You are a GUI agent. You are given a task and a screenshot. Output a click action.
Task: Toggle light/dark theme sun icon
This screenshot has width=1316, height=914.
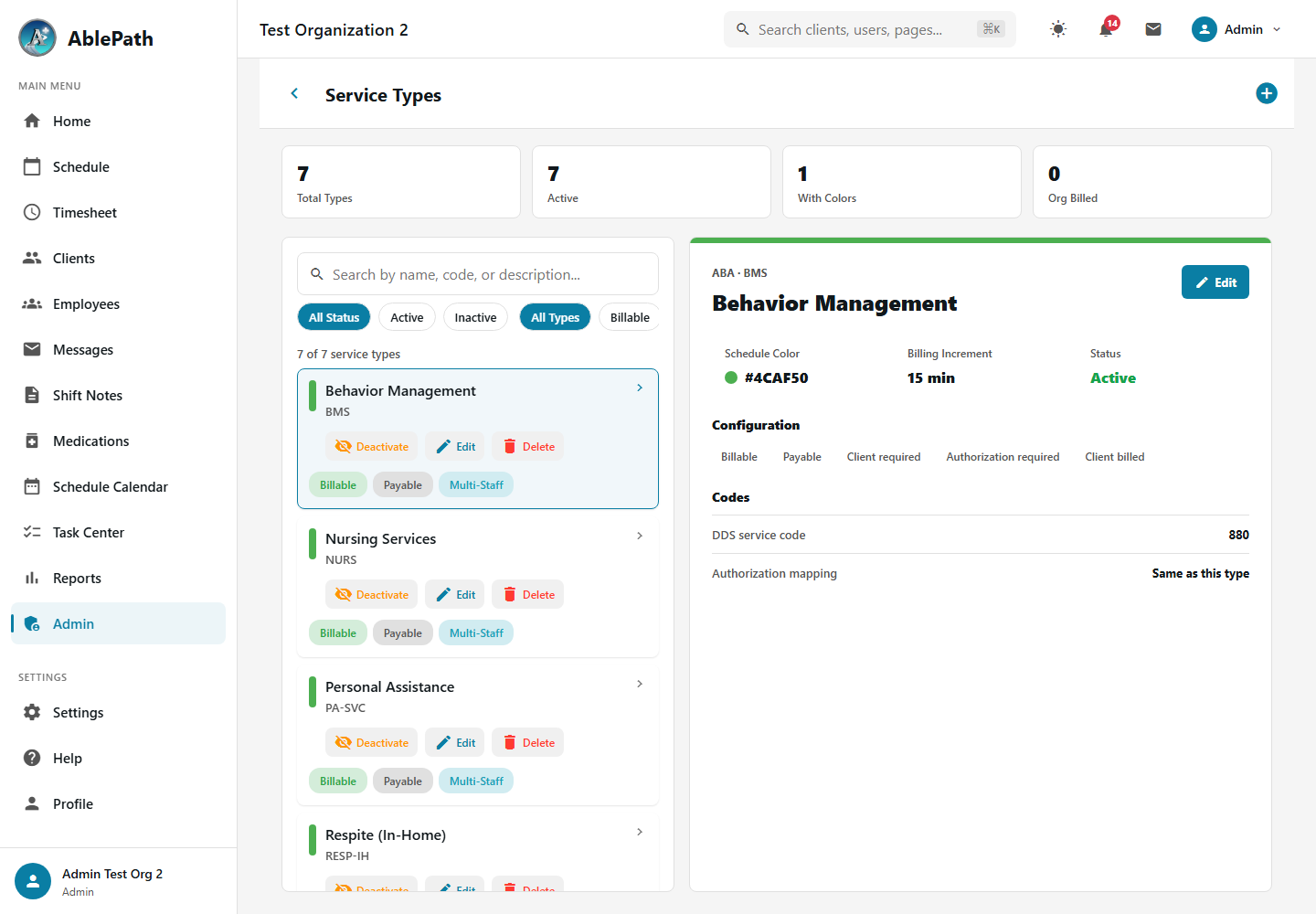(x=1058, y=29)
